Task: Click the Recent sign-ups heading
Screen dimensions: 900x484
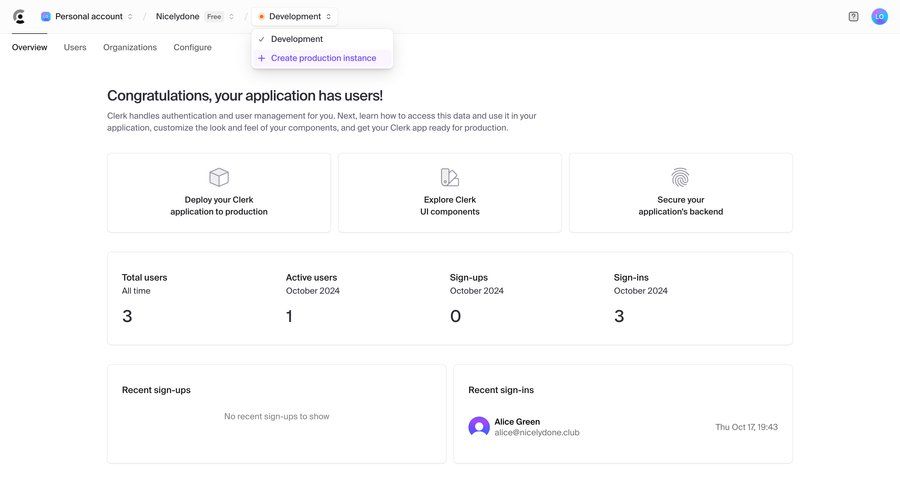Action: [x=156, y=390]
